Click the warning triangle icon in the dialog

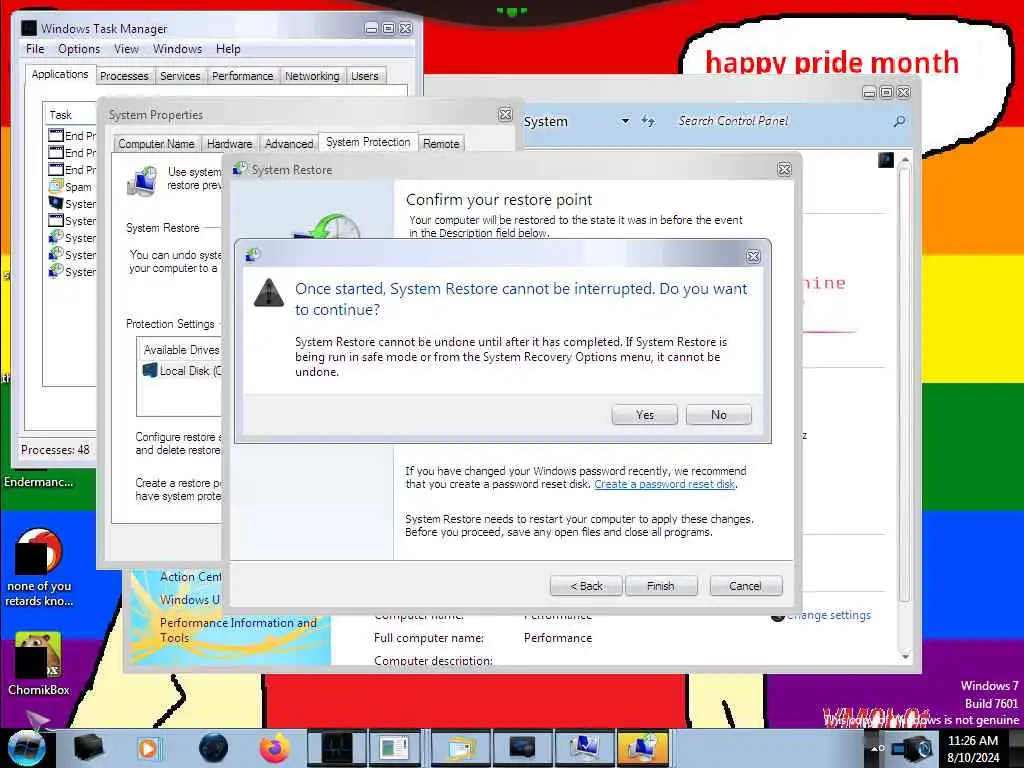268,292
